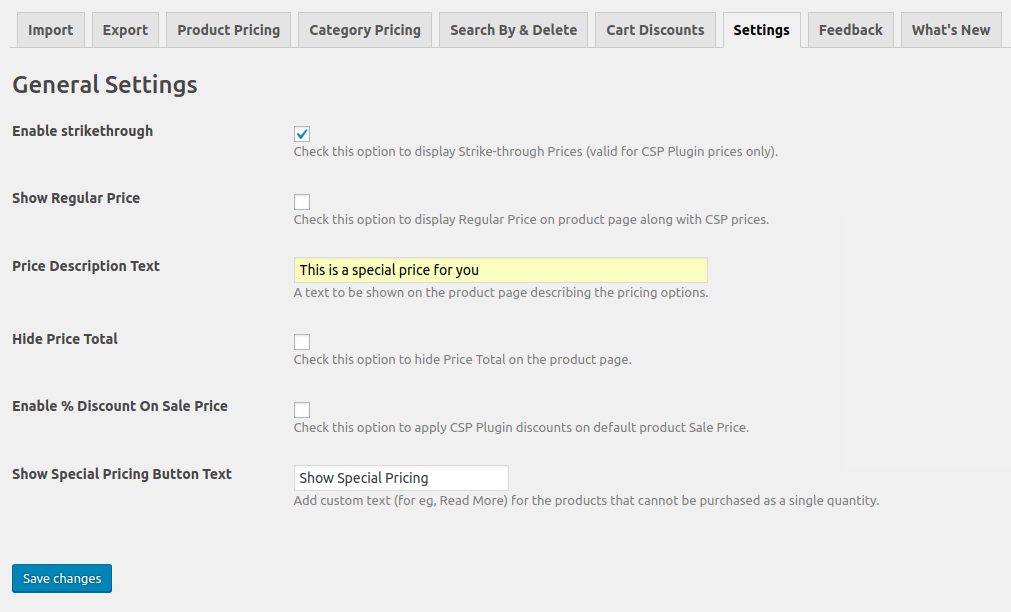
Task: Select the Search By & Delete tab
Action: [513, 30]
